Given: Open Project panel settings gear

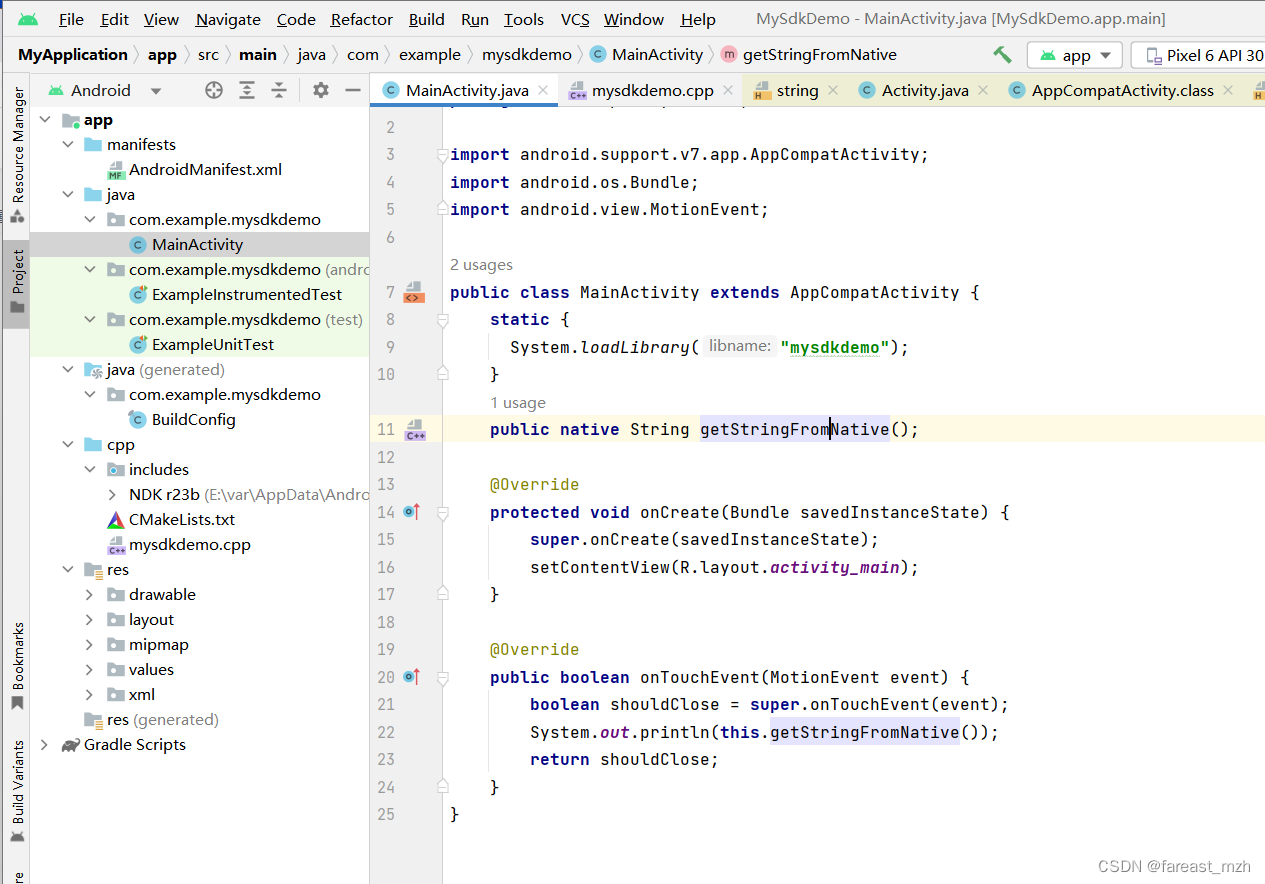Looking at the screenshot, I should [x=320, y=90].
